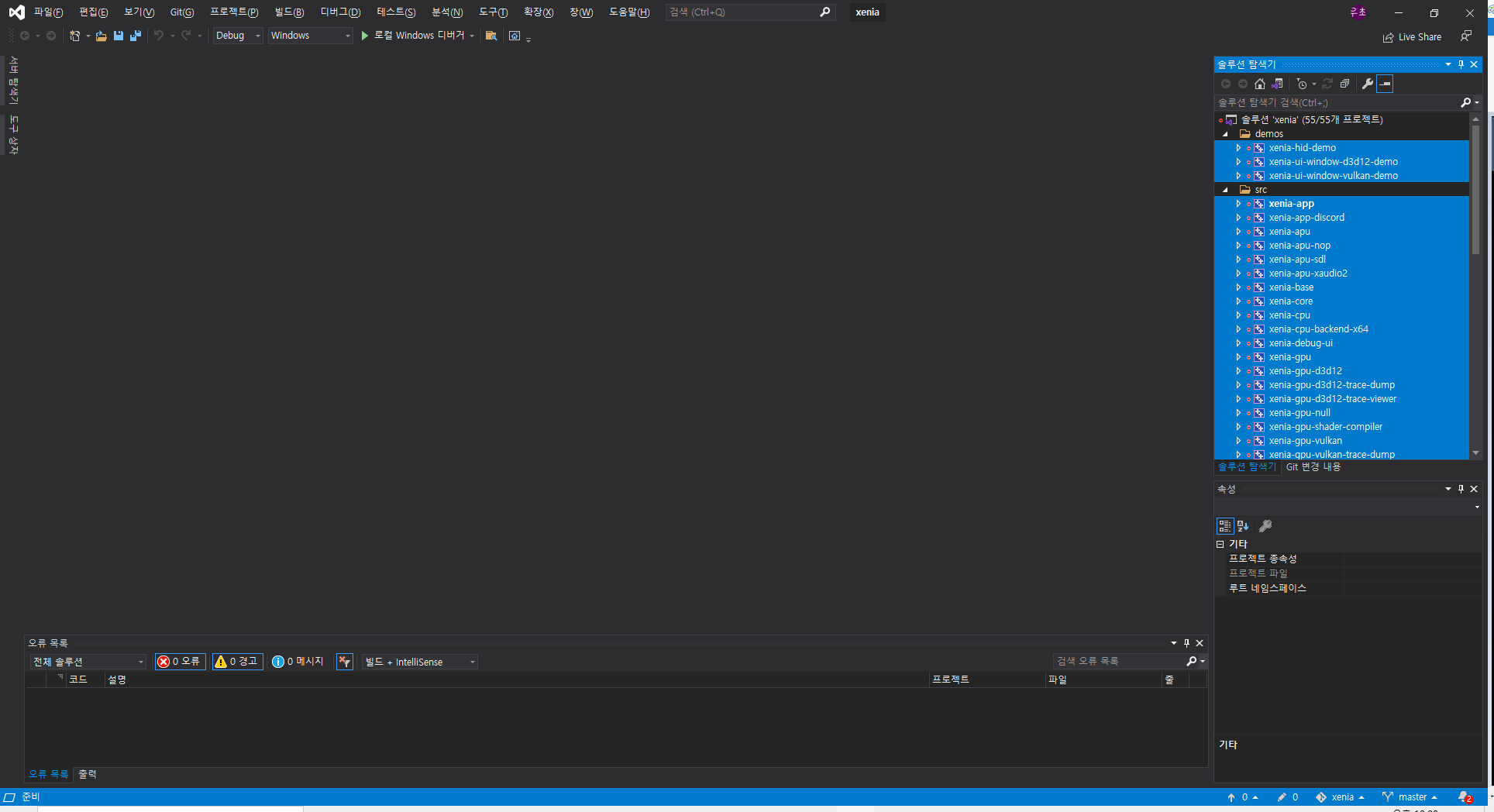The height and width of the screenshot is (812, 1494).
Task: Click the Save All icon
Action: coord(136,36)
